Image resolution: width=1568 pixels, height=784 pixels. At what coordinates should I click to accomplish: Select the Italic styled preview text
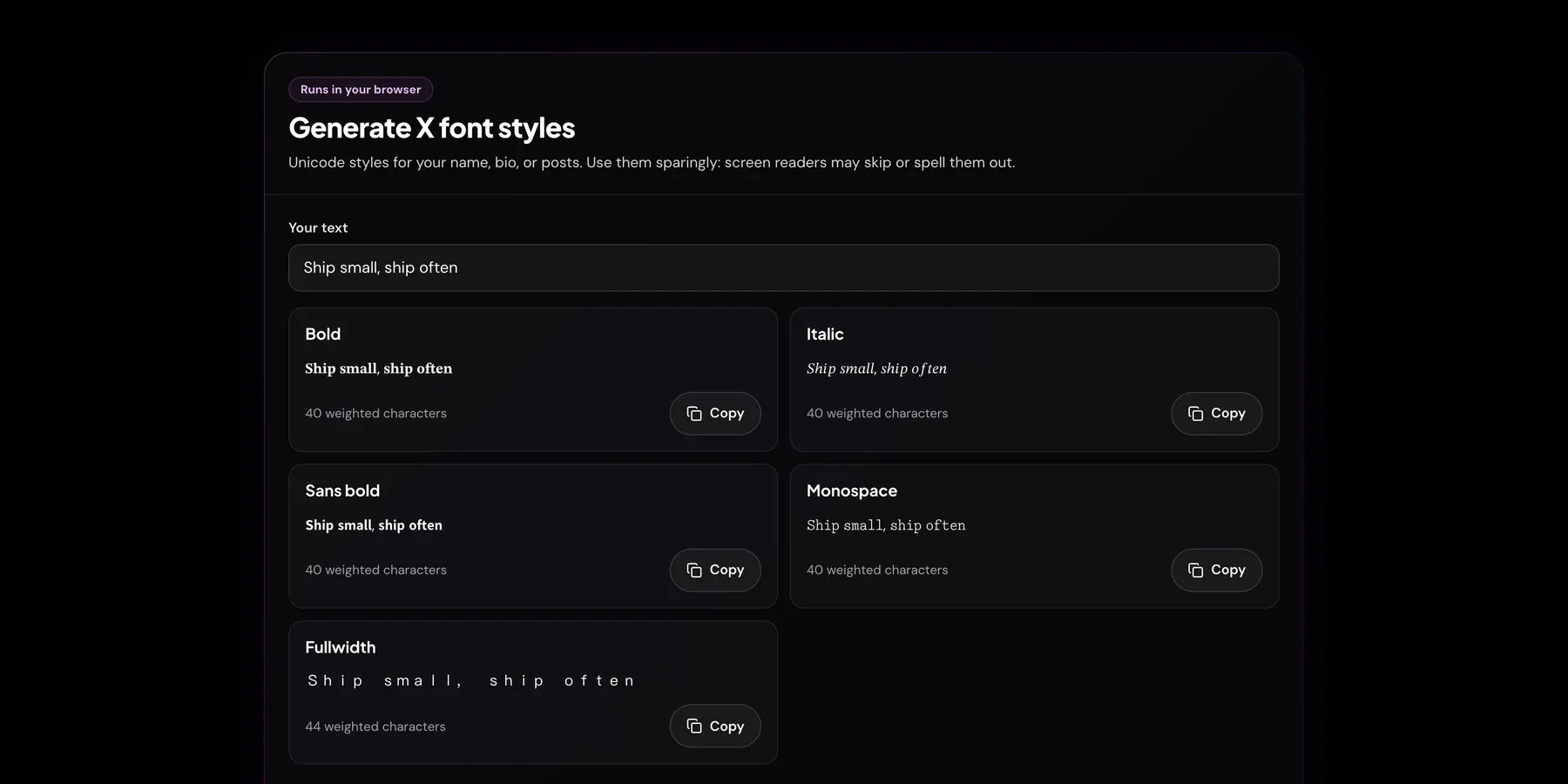click(x=876, y=368)
